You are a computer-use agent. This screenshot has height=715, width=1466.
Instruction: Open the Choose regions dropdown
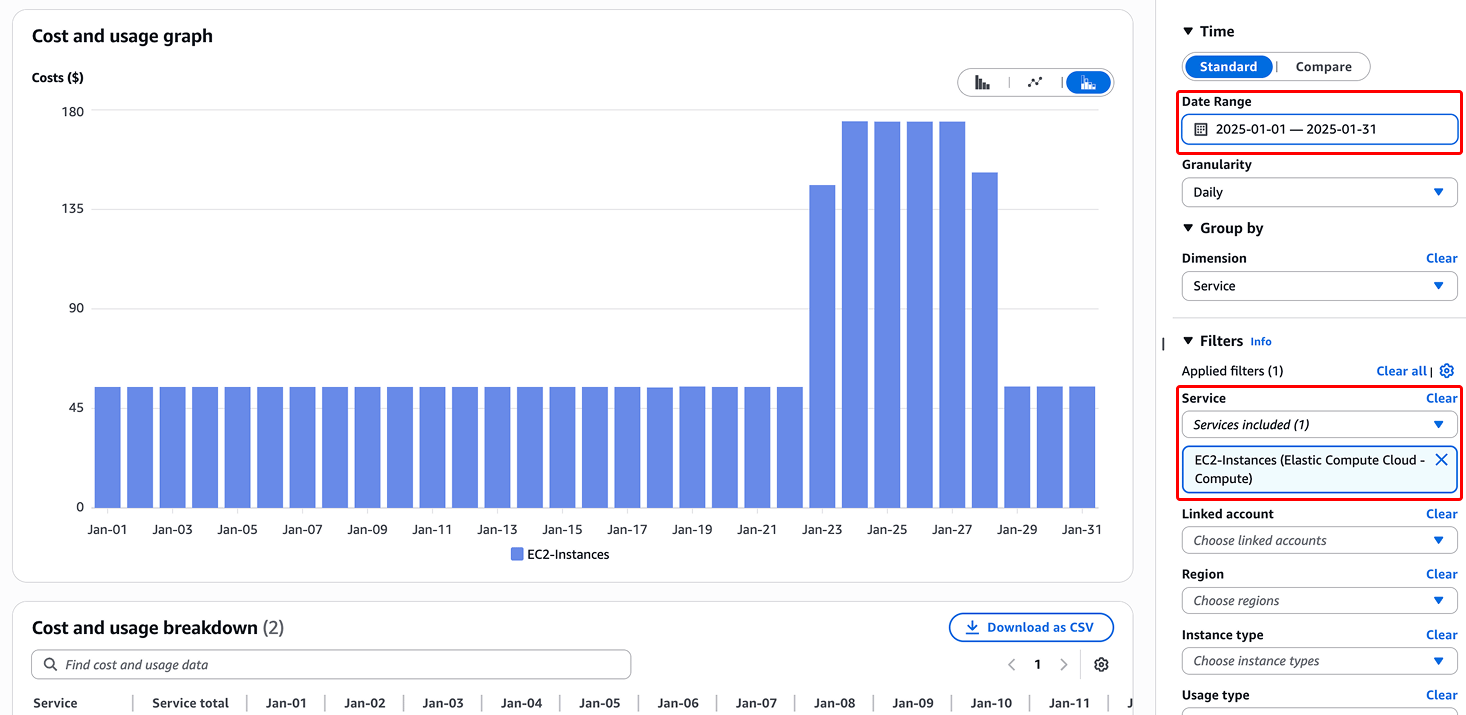(x=1318, y=601)
